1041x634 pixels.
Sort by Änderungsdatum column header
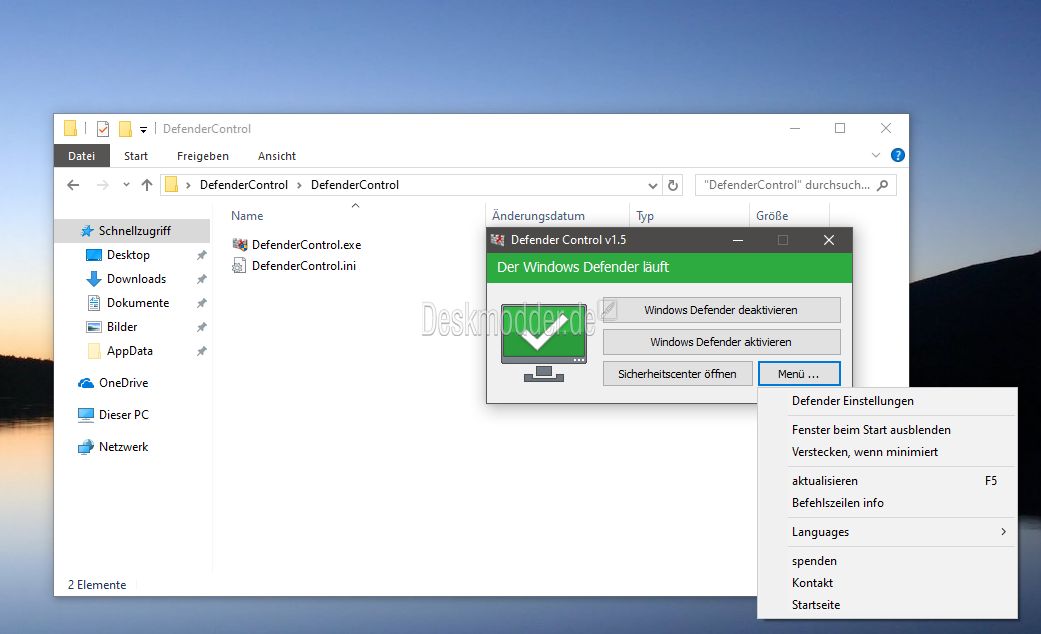tap(538, 216)
